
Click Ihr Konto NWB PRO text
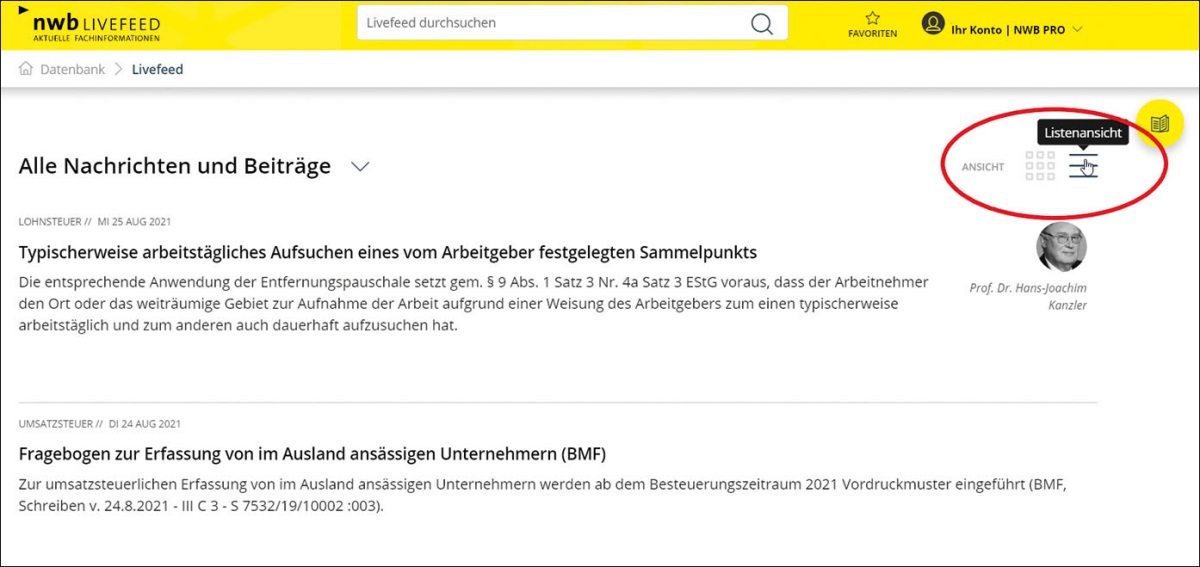click(x=1007, y=29)
